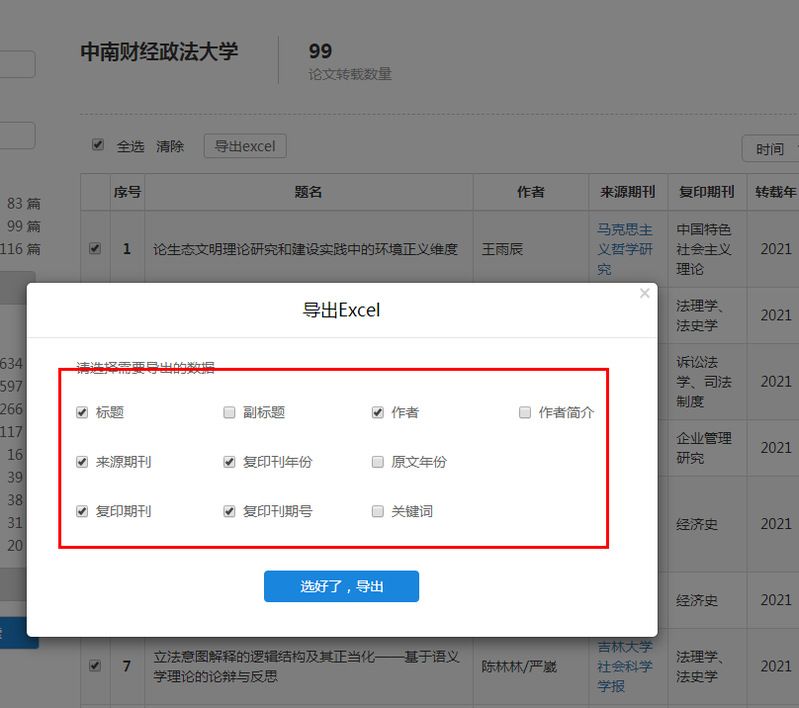Click the 选好了，导出 button
The image size is (799, 708).
coord(341,586)
